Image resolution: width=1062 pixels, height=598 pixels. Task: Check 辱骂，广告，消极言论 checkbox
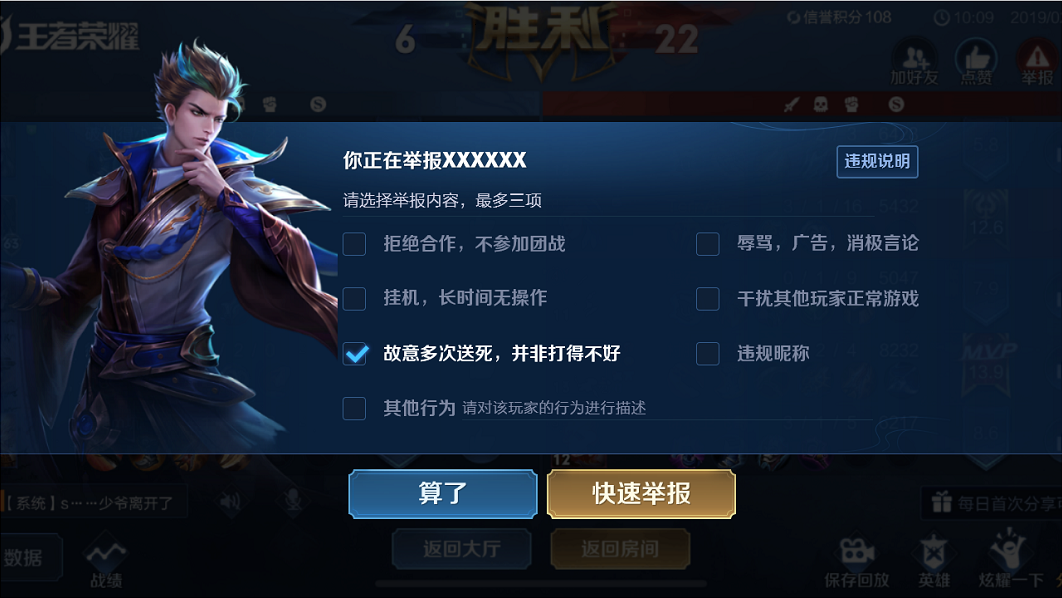(708, 244)
